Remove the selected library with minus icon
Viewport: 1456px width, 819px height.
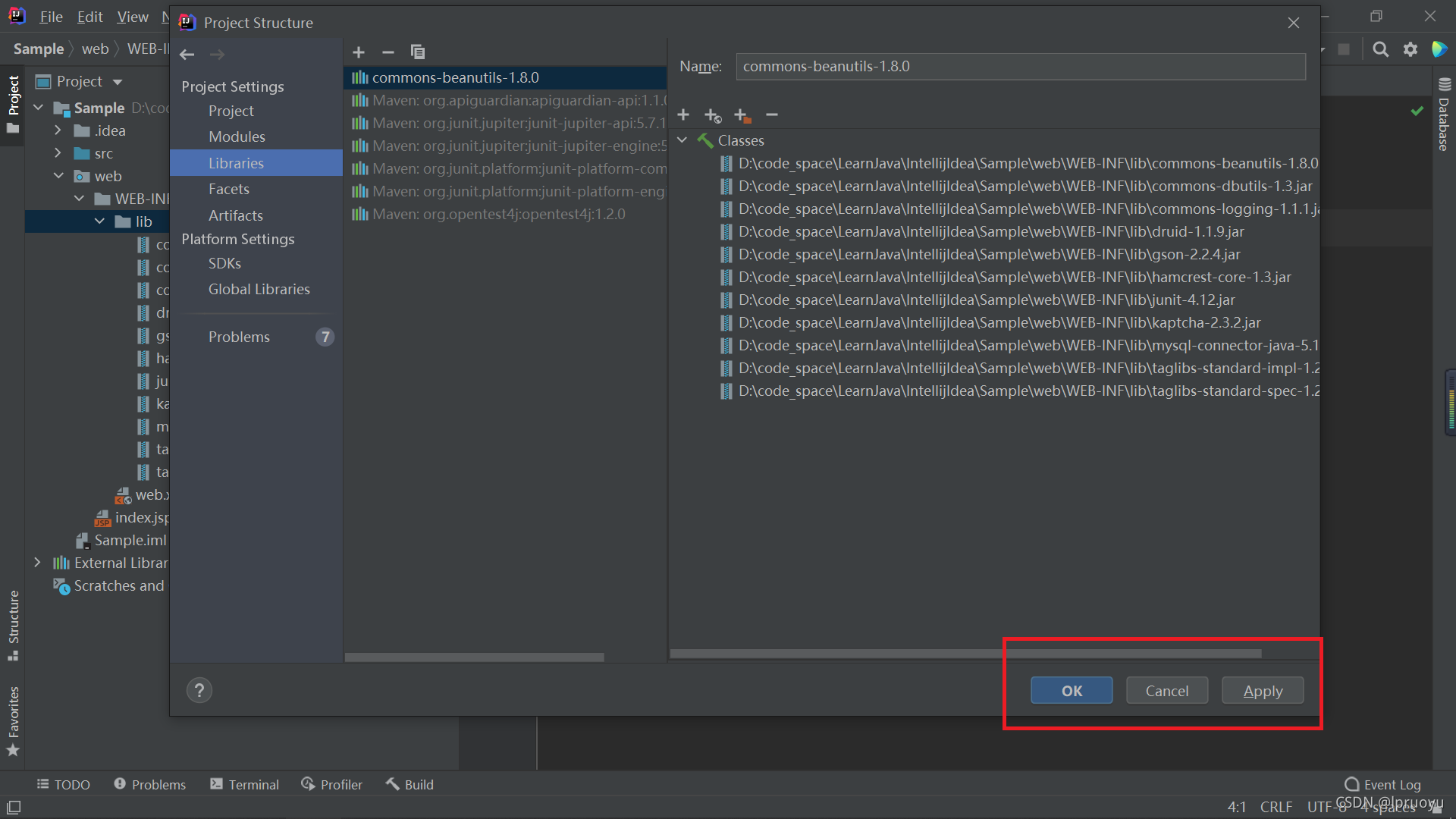[x=388, y=52]
